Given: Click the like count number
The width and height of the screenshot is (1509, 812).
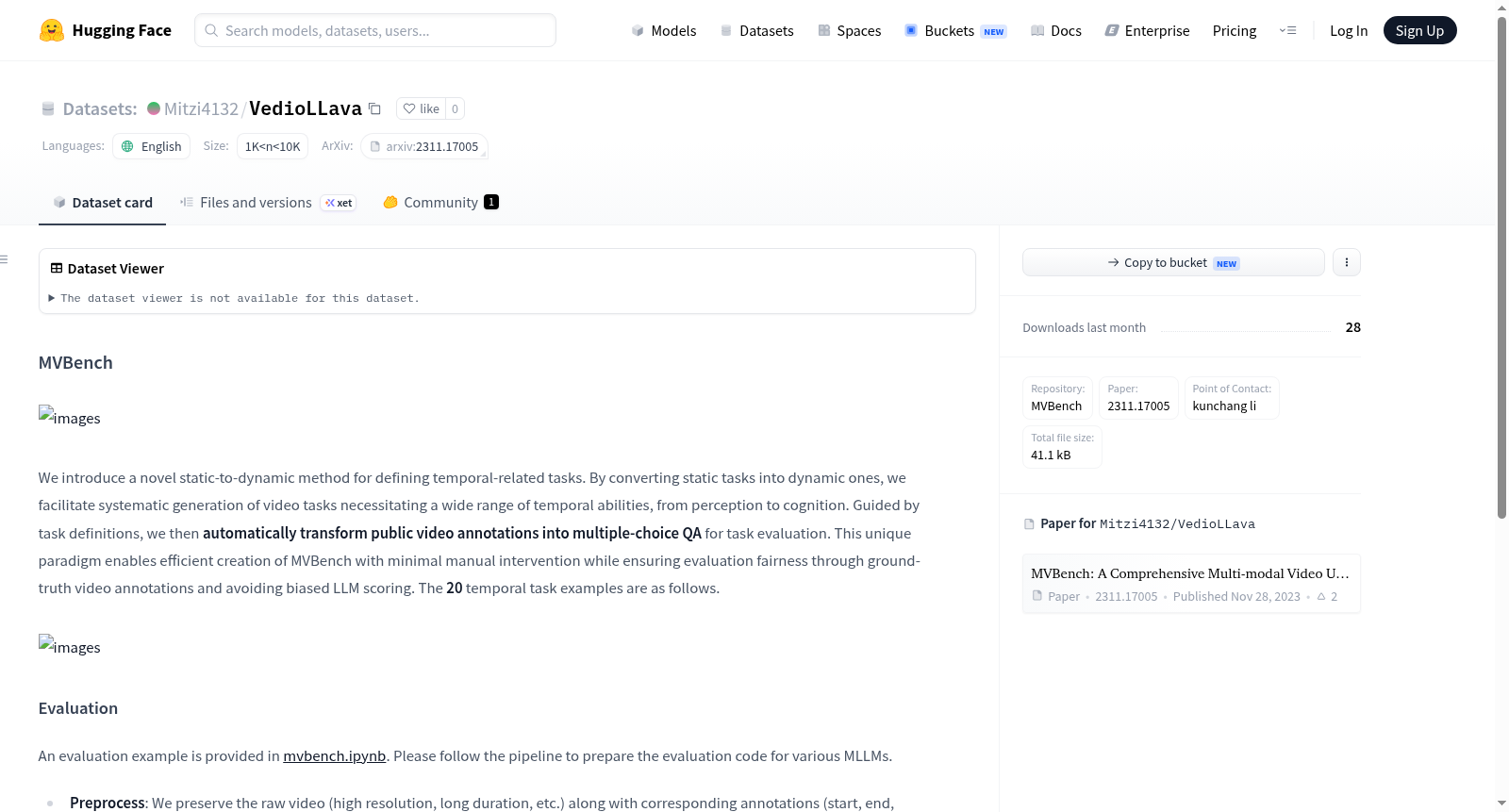Looking at the screenshot, I should [455, 108].
